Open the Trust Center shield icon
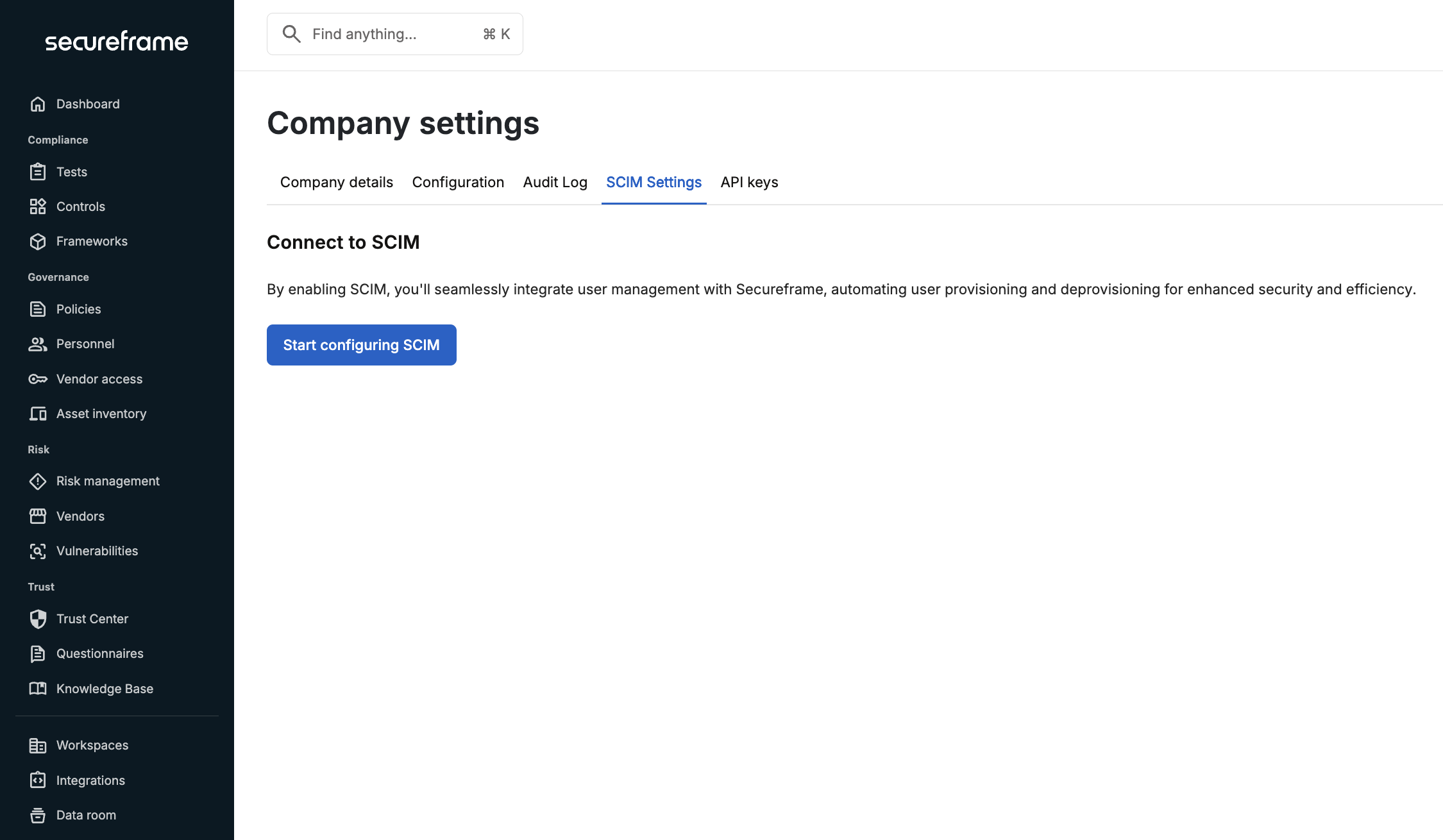1443x840 pixels. [x=38, y=619]
